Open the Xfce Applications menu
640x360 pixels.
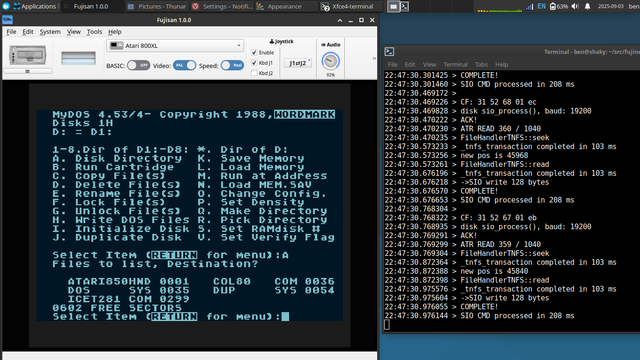click(x=34, y=6)
